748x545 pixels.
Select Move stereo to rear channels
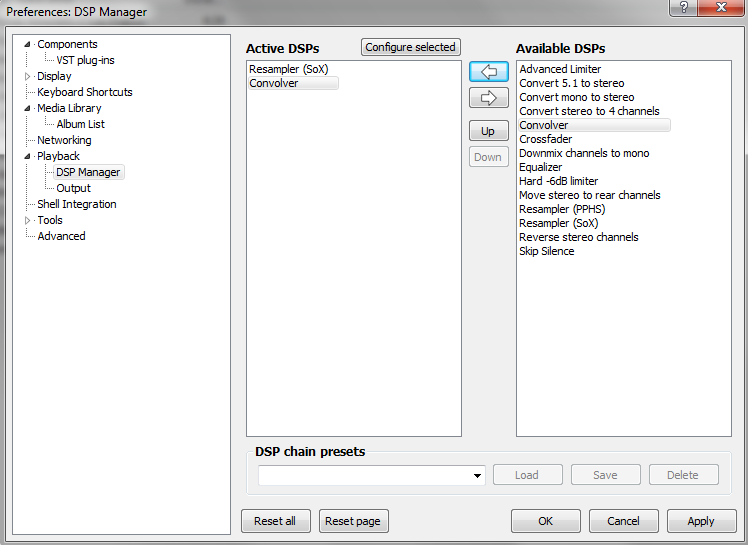(590, 195)
